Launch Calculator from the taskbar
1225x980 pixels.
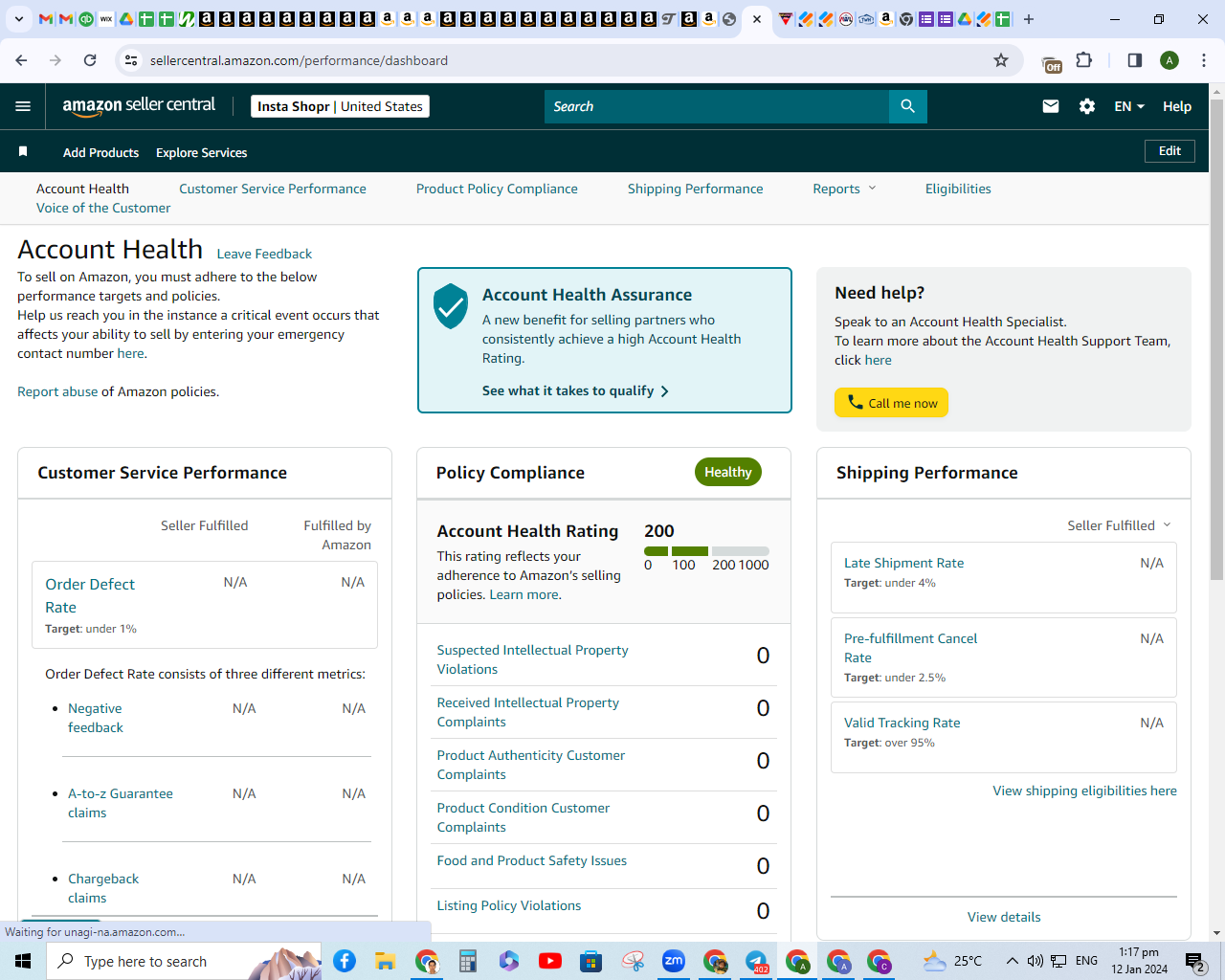point(468,961)
